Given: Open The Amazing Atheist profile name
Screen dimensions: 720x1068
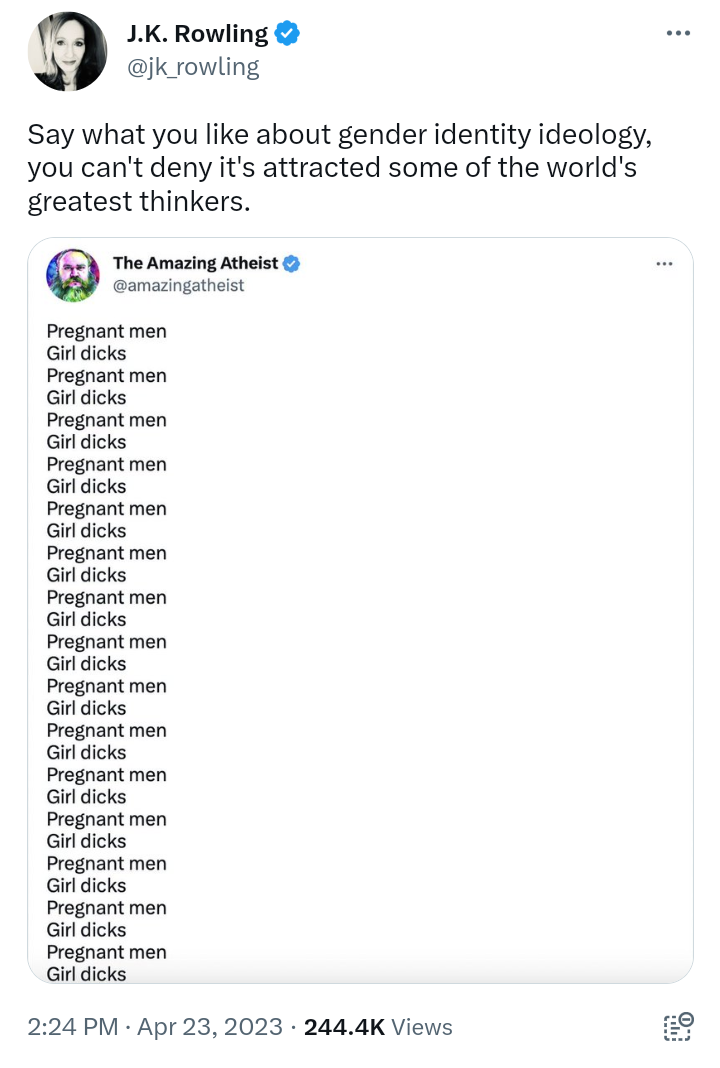Looking at the screenshot, I should tap(195, 264).
